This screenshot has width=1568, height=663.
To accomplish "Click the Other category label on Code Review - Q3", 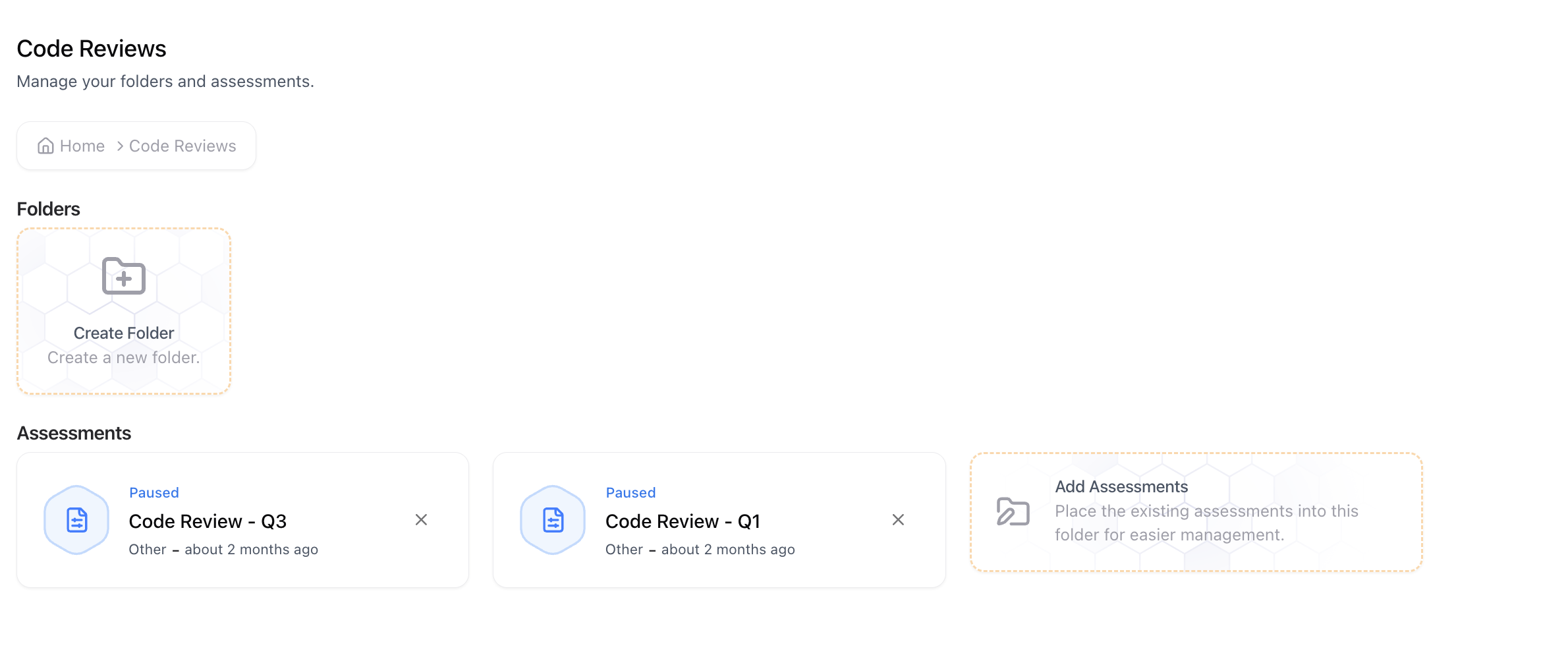I will click(x=147, y=549).
